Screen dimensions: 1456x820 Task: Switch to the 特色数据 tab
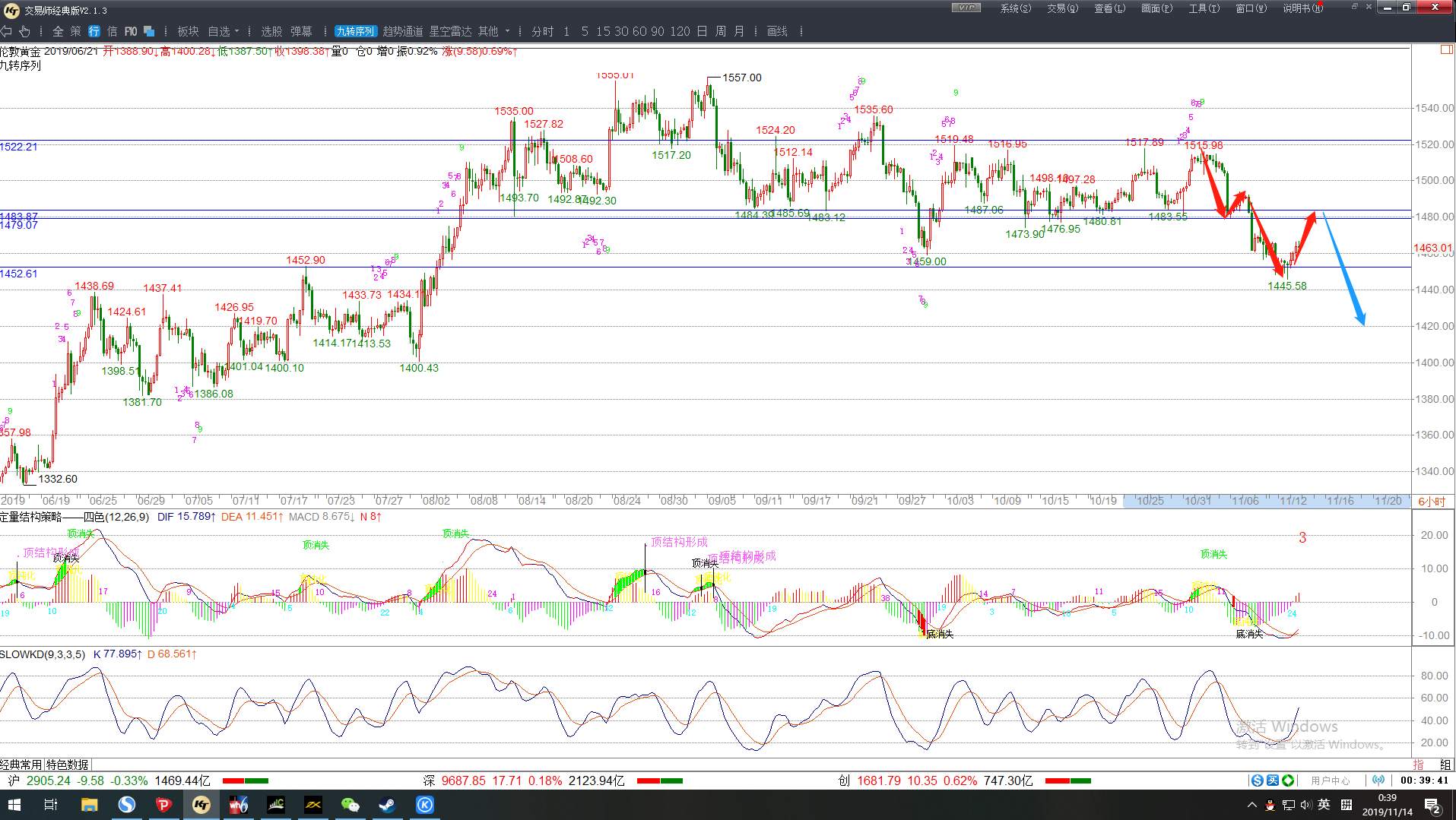coord(67,765)
